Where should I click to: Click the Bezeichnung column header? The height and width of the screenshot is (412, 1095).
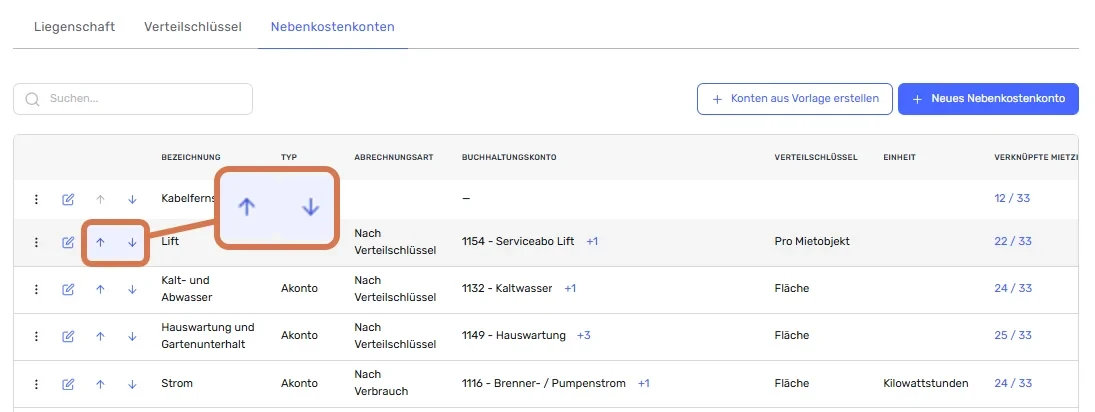pos(191,157)
